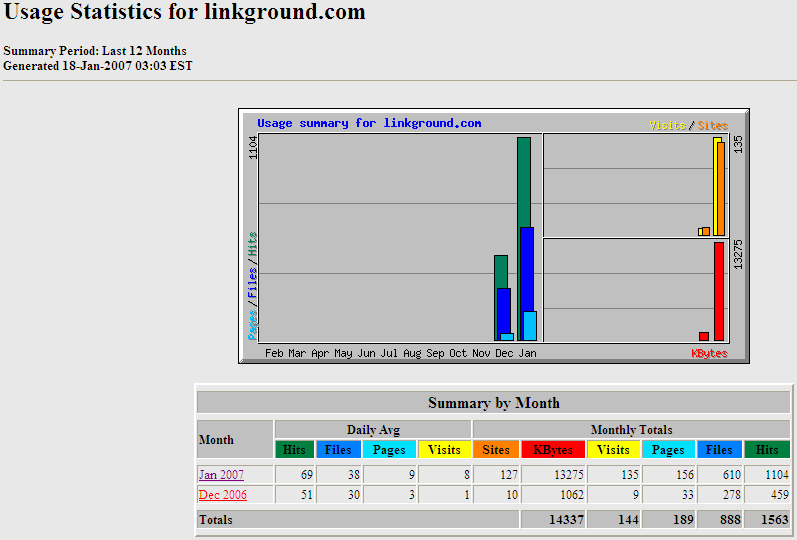Click the blue Files daily average header
This screenshot has height=540, width=797.
[339, 450]
